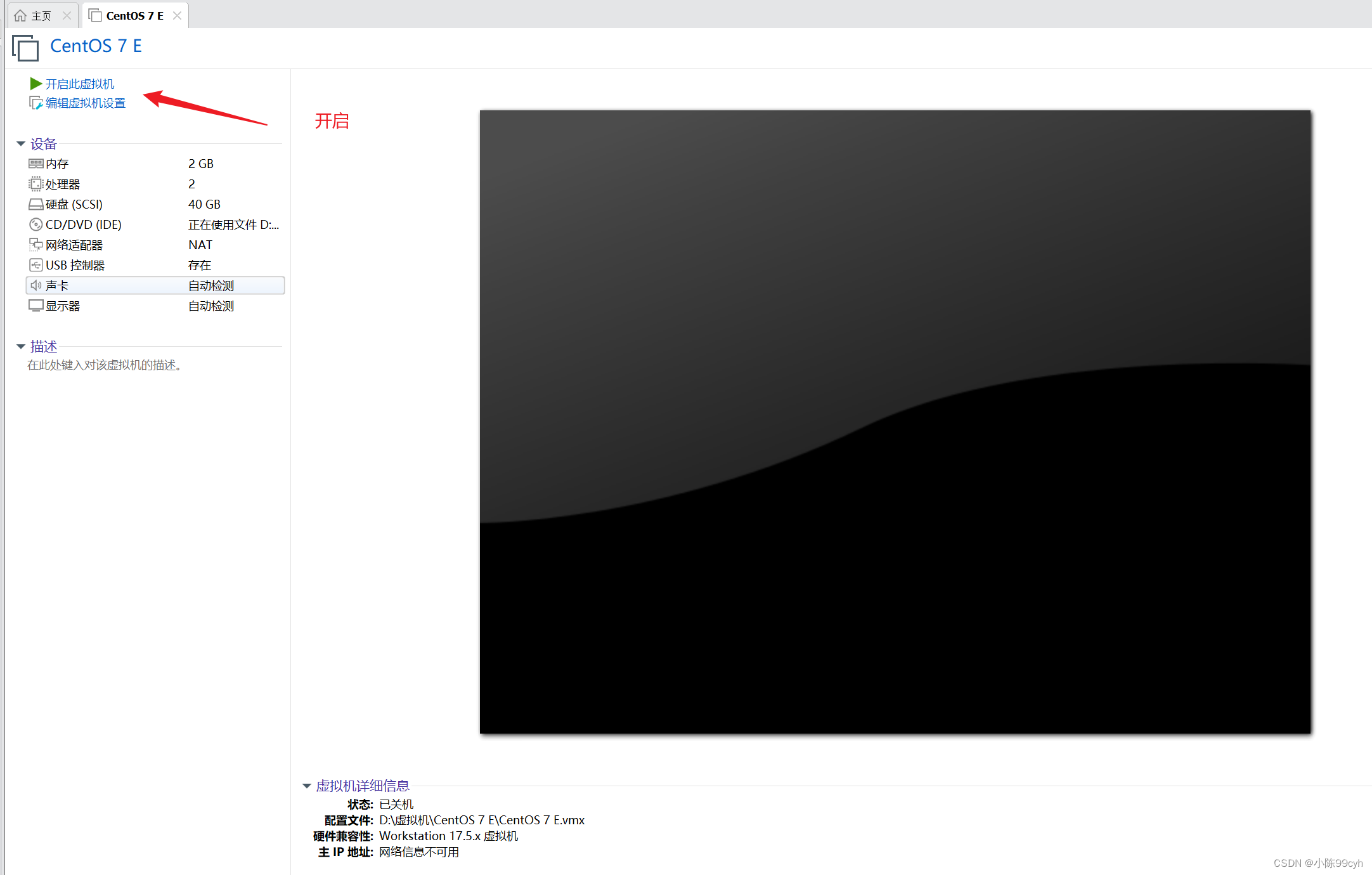The width and height of the screenshot is (1372, 875).
Task: Click the description text input area
Action: click(x=105, y=365)
